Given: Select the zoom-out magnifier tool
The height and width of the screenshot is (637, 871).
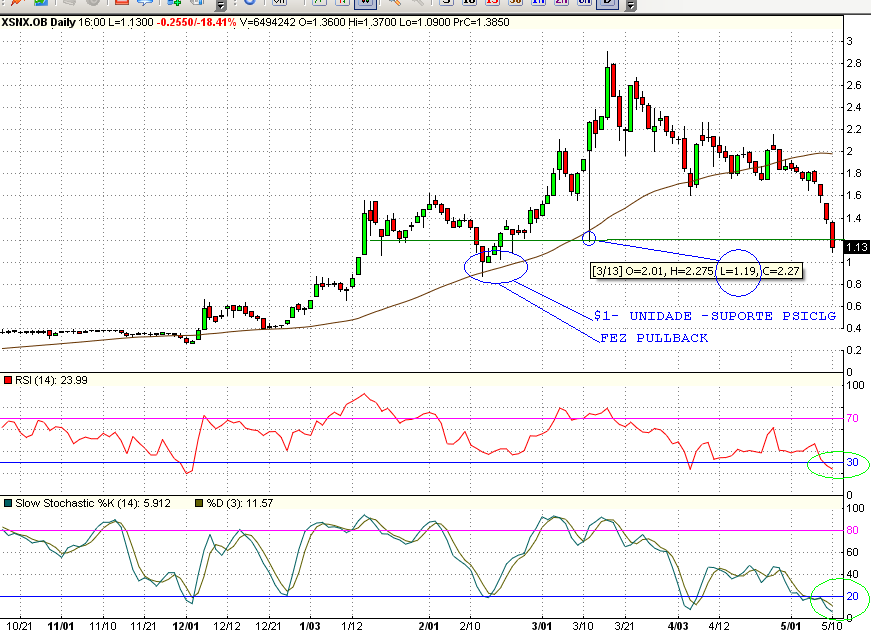Looking at the screenshot, I should [x=418, y=6].
